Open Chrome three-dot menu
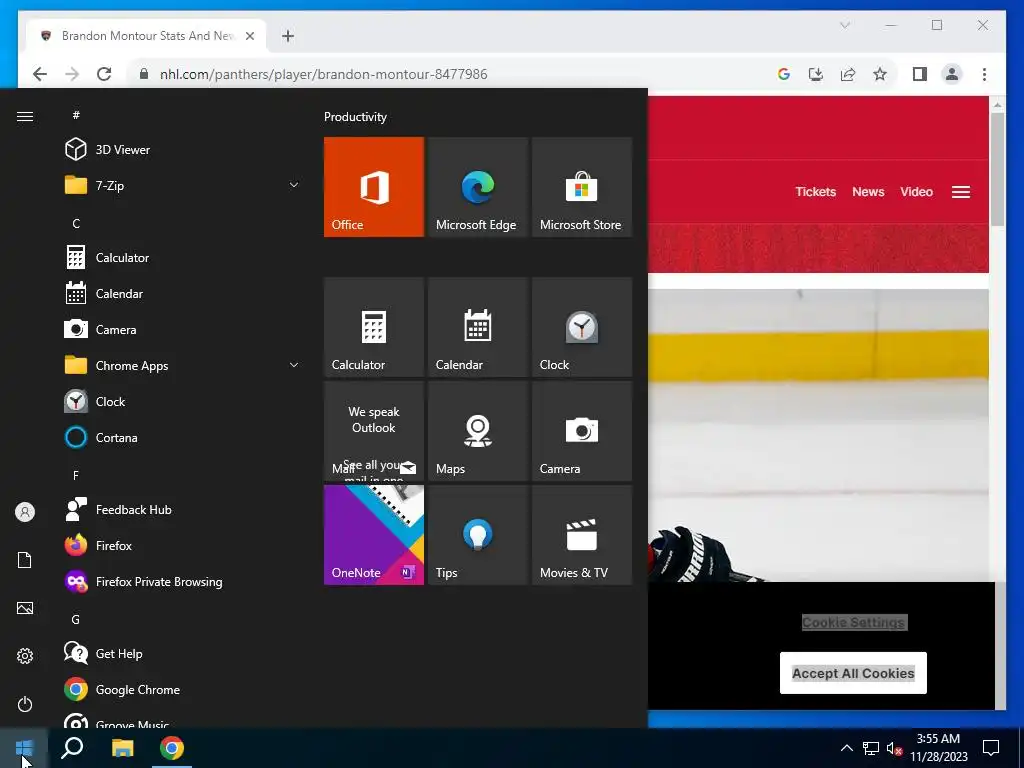Image resolution: width=1024 pixels, height=768 pixels. 984,74
